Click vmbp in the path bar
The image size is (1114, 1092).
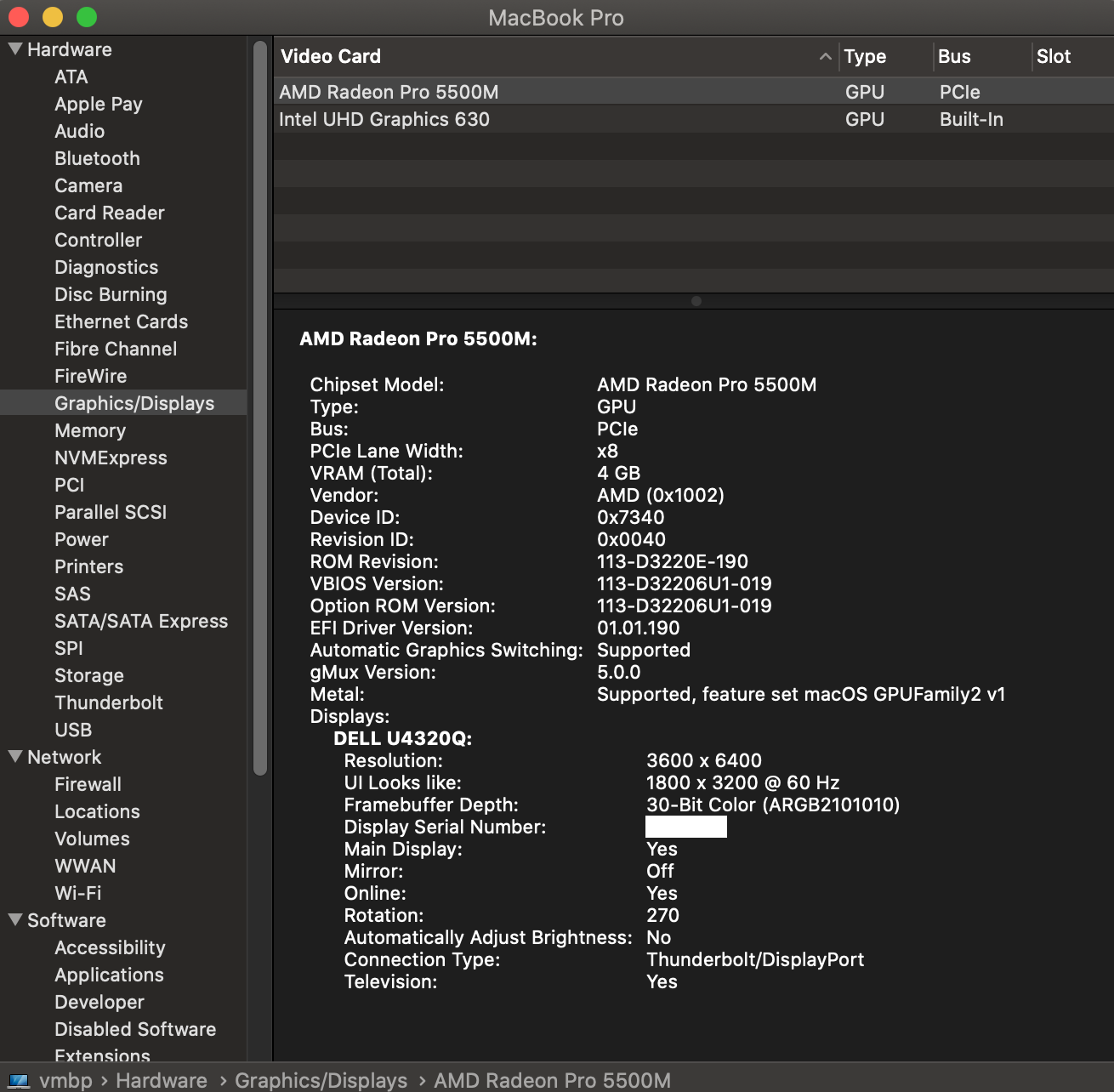click(x=66, y=1080)
